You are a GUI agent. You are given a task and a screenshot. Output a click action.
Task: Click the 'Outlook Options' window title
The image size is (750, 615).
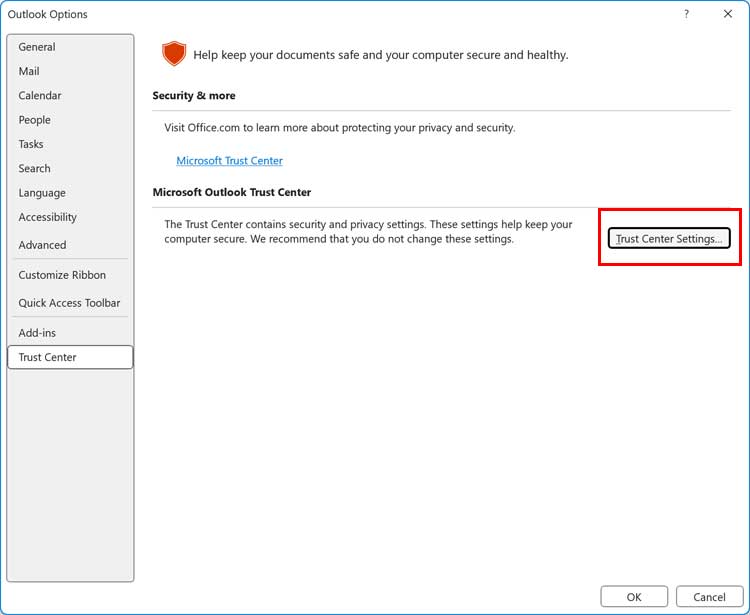47,14
